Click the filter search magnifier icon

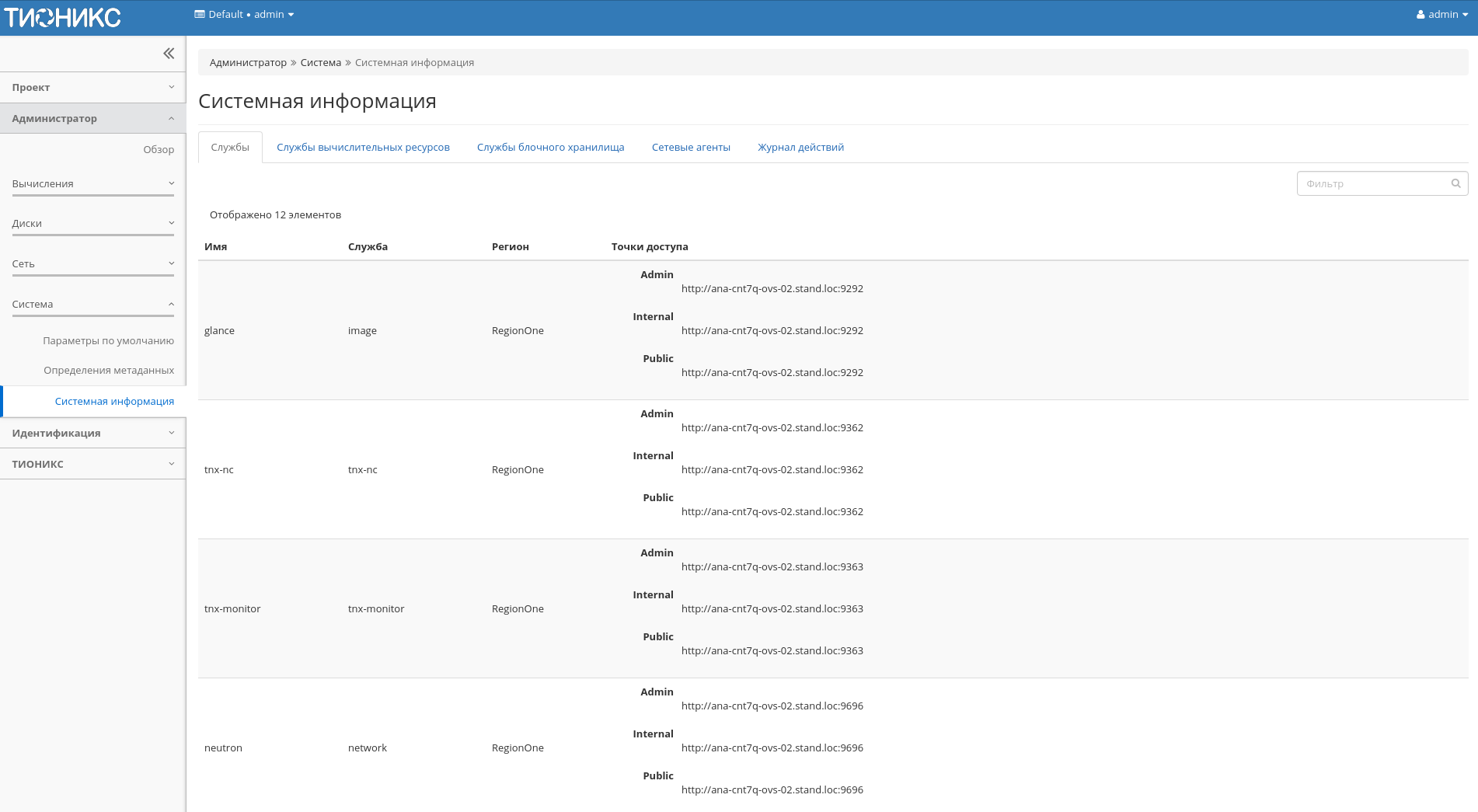(1455, 183)
